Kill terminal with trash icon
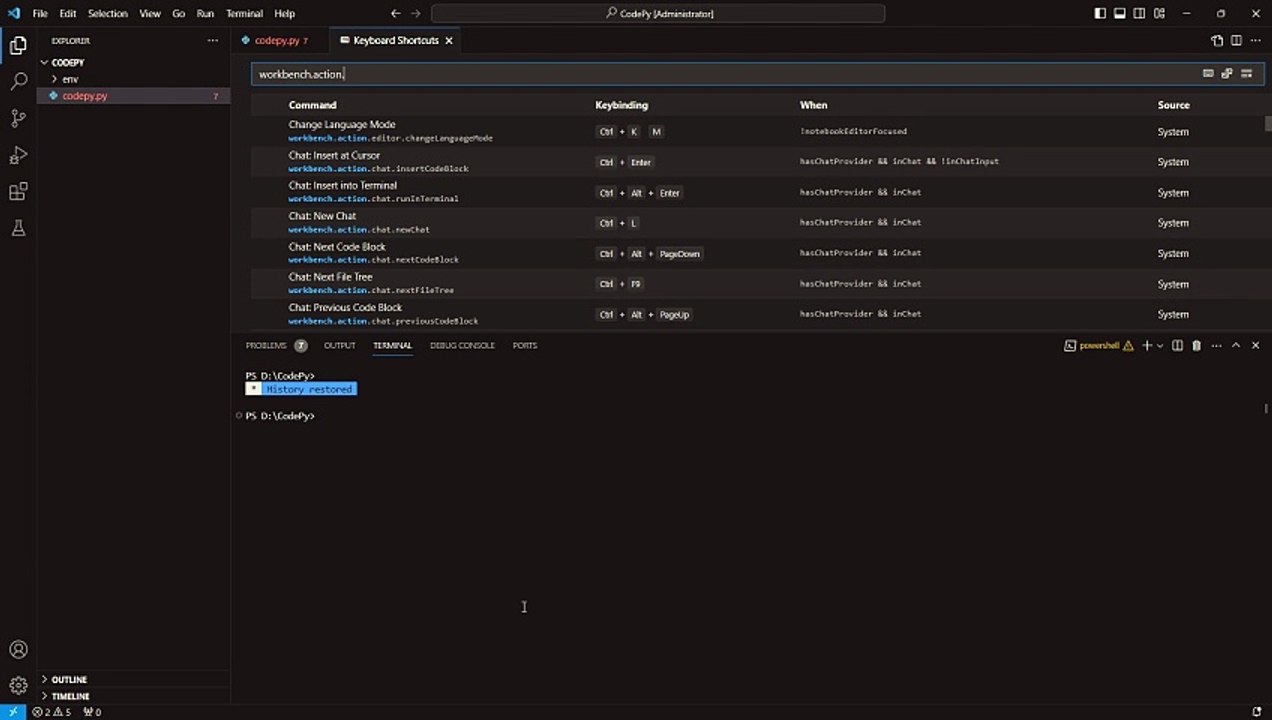 click(x=1196, y=345)
